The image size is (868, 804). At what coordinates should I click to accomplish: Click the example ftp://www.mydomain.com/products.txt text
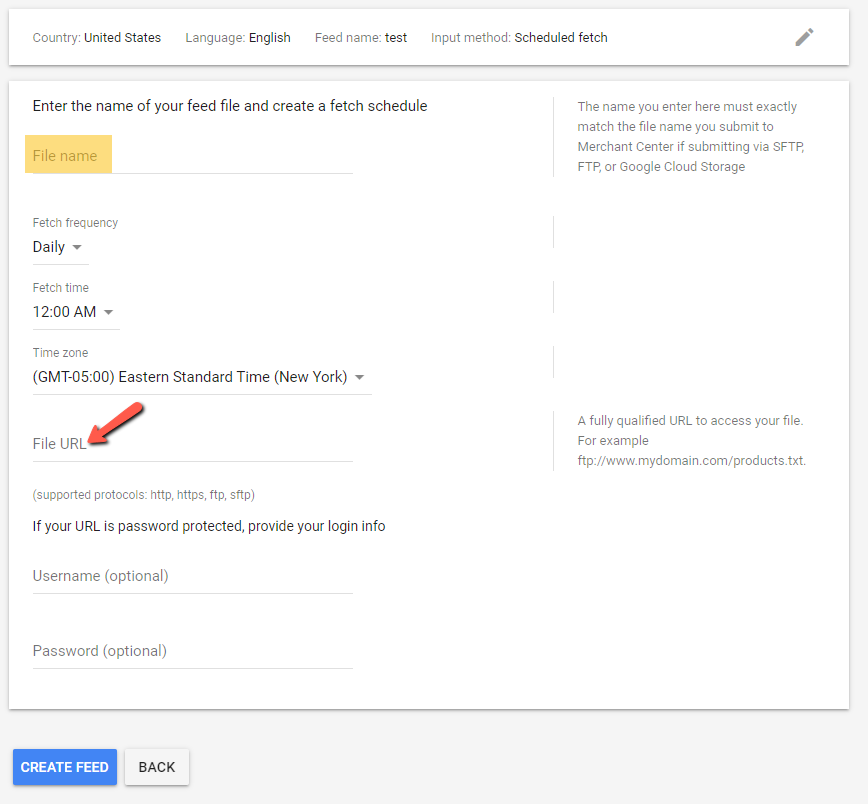tap(691, 461)
